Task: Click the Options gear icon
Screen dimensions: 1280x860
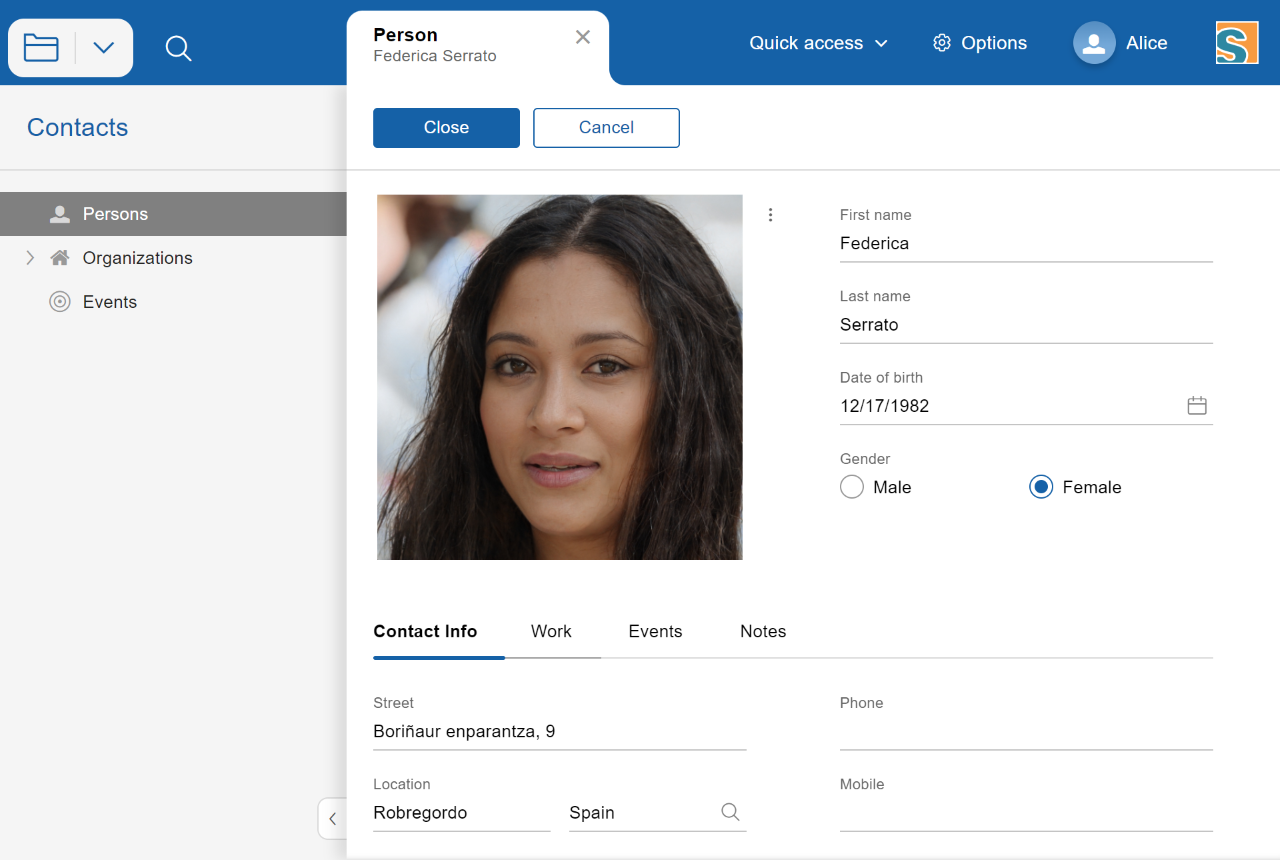Action: point(941,43)
